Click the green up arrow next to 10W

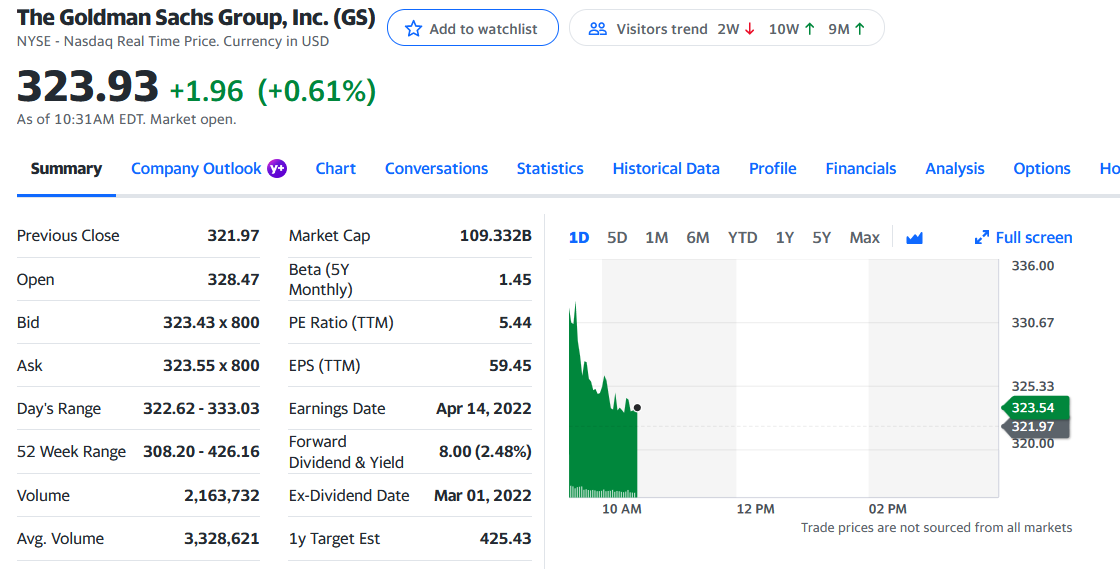tap(809, 29)
